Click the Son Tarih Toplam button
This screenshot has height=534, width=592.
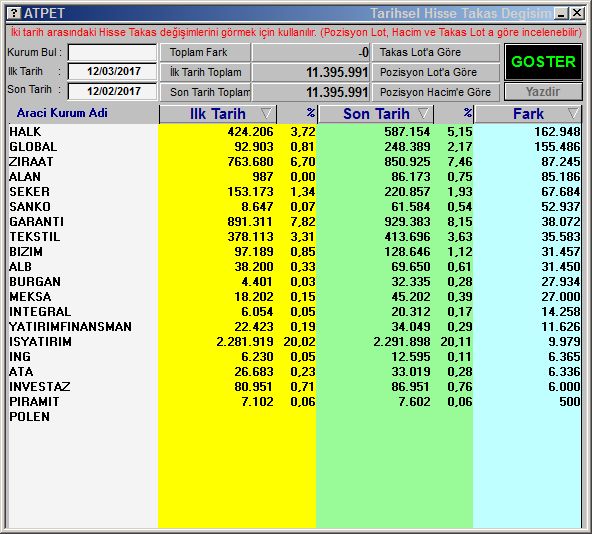click(205, 92)
